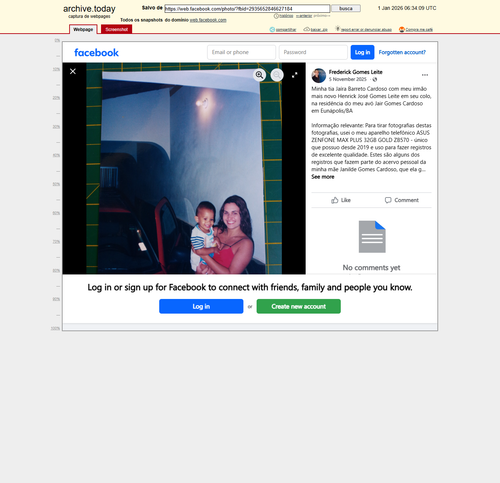Open Frederick Gomes Leite's profile picture
The image size is (500, 483).
coord(319,76)
